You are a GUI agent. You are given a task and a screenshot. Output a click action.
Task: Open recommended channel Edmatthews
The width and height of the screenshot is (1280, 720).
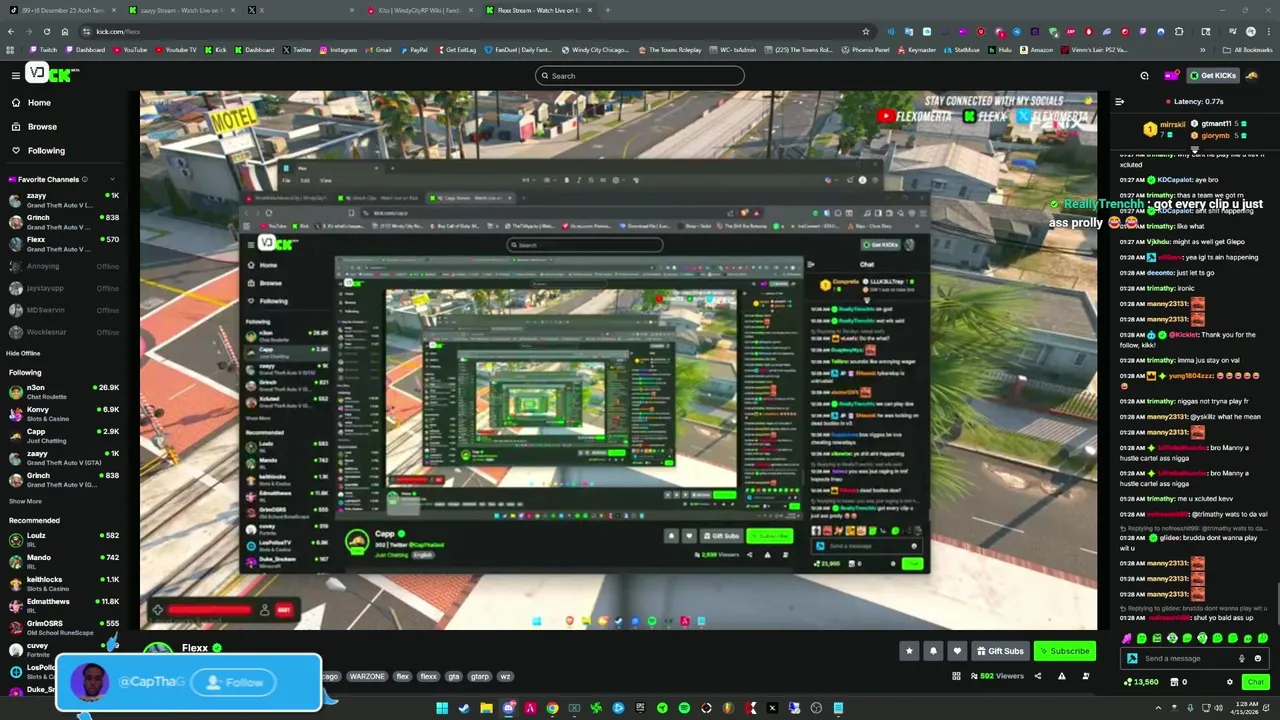click(62, 606)
